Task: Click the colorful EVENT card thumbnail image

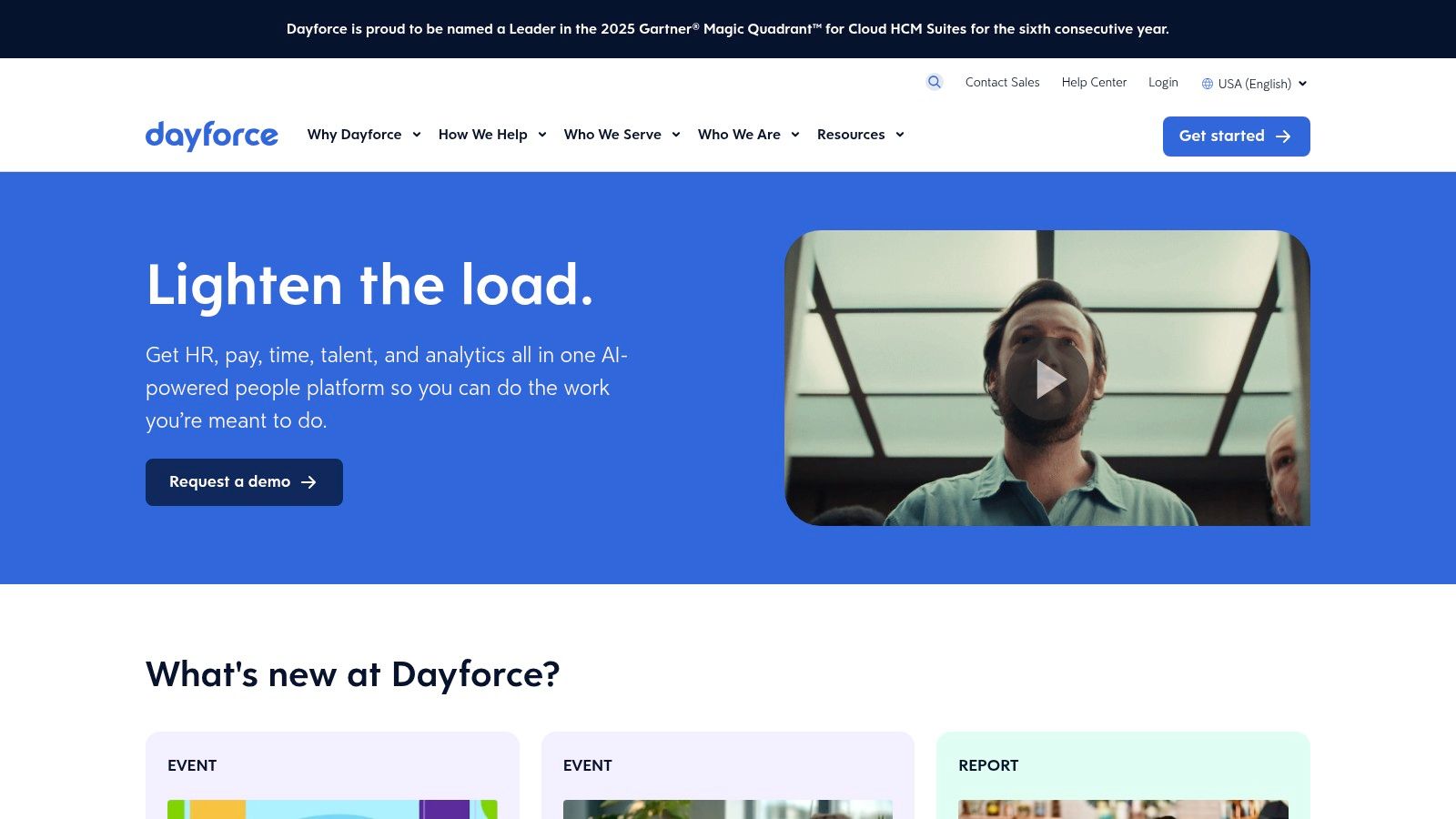Action: click(331, 810)
